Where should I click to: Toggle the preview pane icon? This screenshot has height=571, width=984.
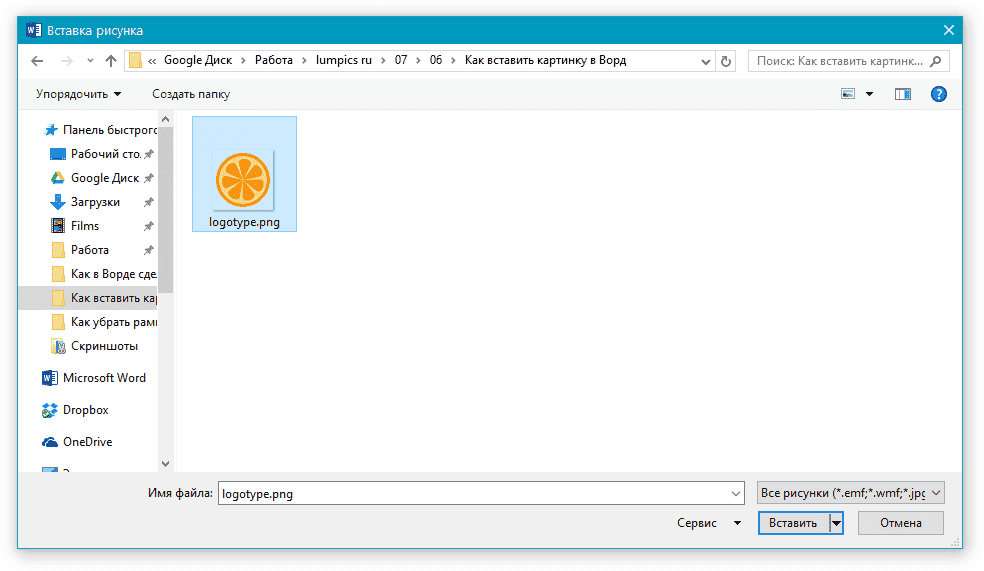coord(902,94)
